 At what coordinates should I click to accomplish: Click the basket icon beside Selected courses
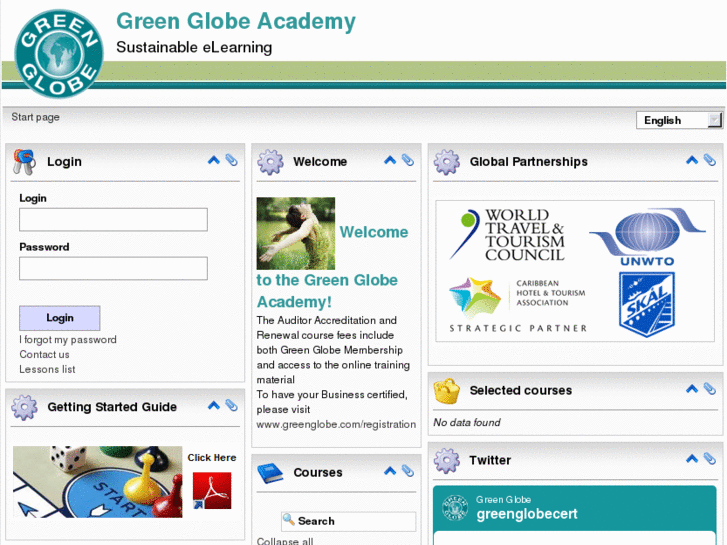coord(446,391)
